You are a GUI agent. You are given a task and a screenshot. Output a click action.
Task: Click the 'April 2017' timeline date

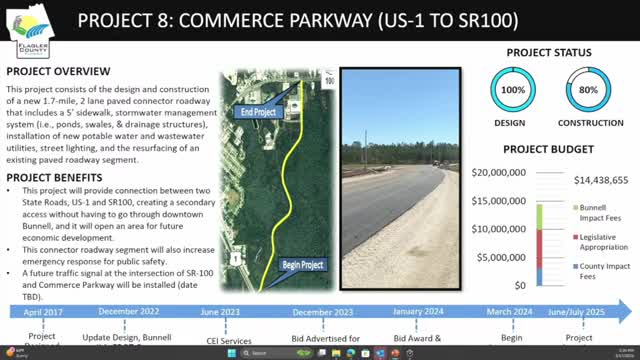pyautogui.click(x=43, y=312)
